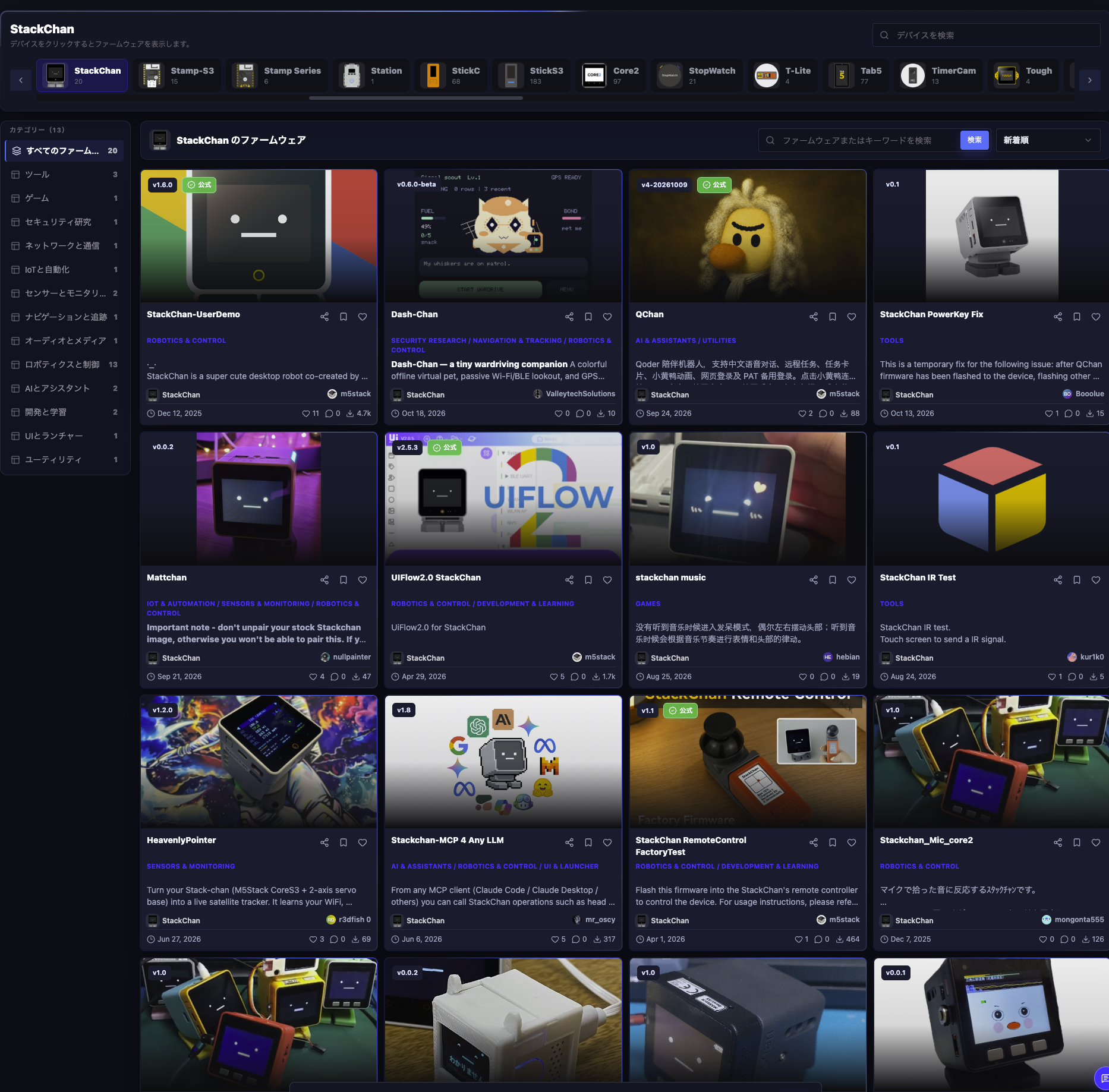This screenshot has height=1092, width=1109.
Task: Like the Stackchan_Mic_core2 card
Action: pyautogui.click(x=1096, y=842)
